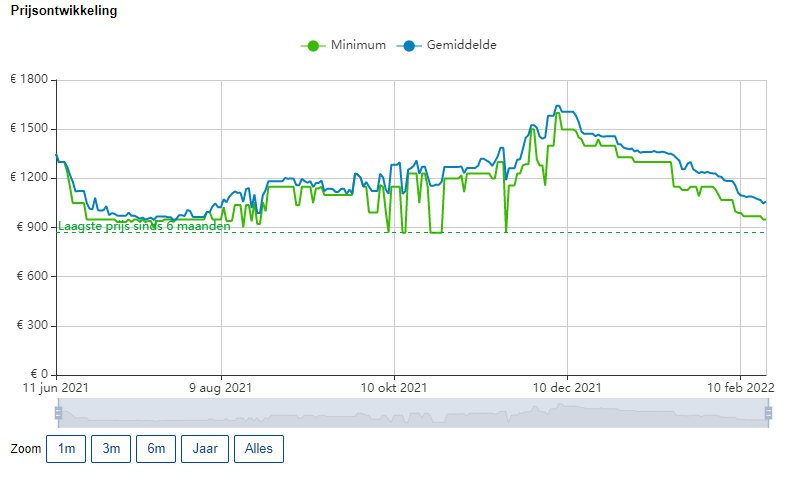Click the 'Laagste prijs sinds 6 maanden' label

pyautogui.click(x=144, y=226)
